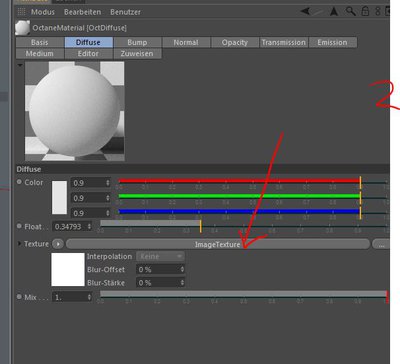Click the ImageTexture button
The image size is (400, 364).
pos(218,244)
